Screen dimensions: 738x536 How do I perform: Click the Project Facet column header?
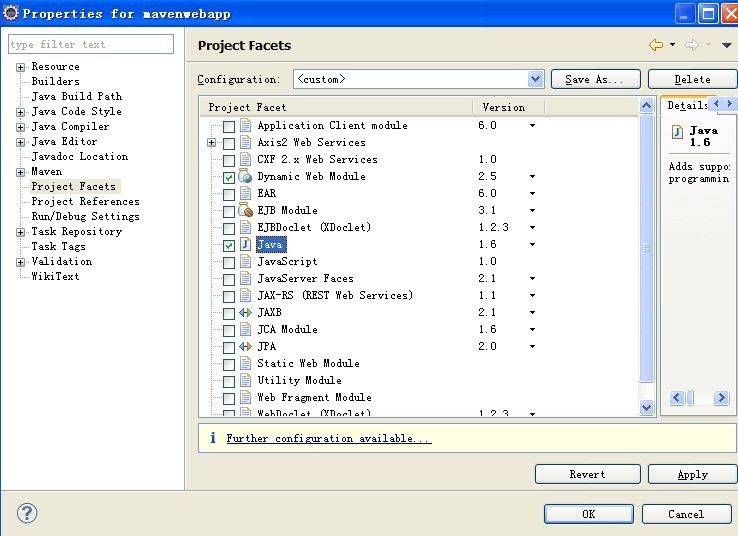point(336,107)
